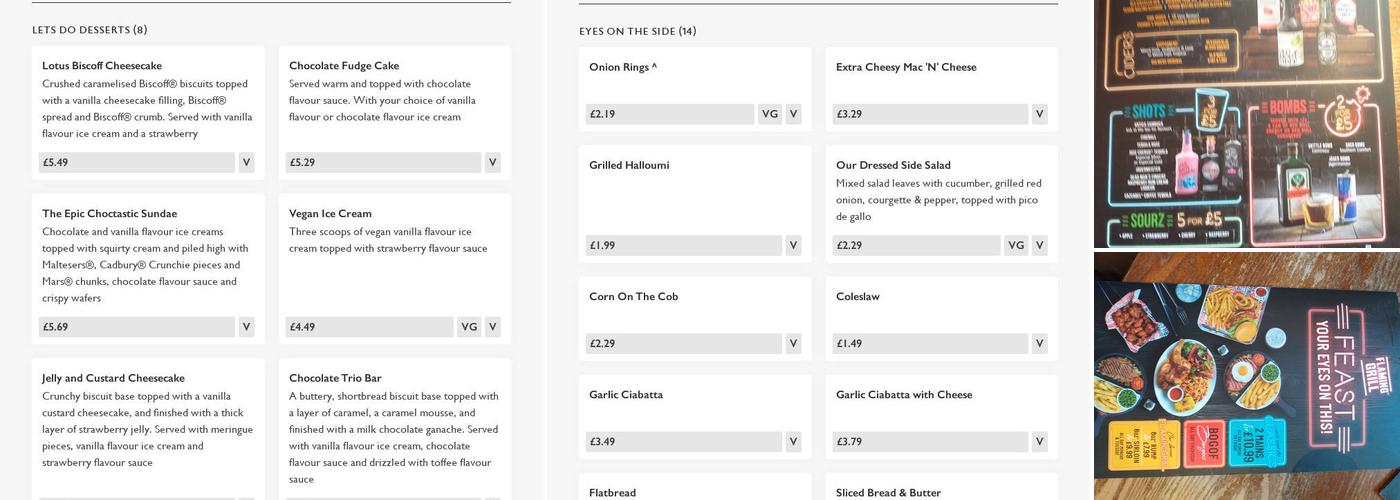Click the £3.49 Garlic Ciabatta price
1400x500 pixels.
pos(684,442)
